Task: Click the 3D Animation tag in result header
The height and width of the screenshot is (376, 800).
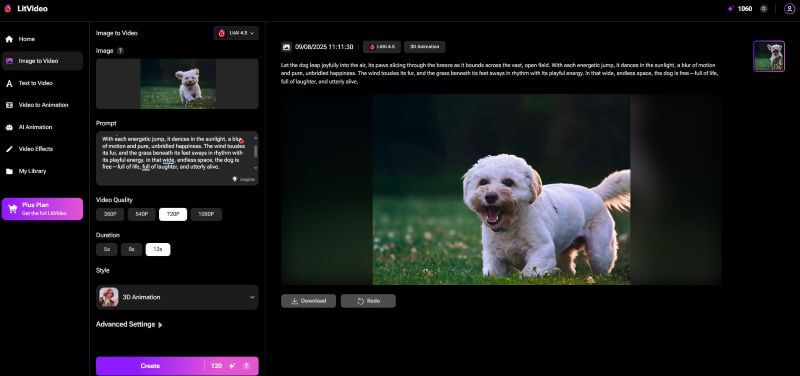Action: pos(424,47)
